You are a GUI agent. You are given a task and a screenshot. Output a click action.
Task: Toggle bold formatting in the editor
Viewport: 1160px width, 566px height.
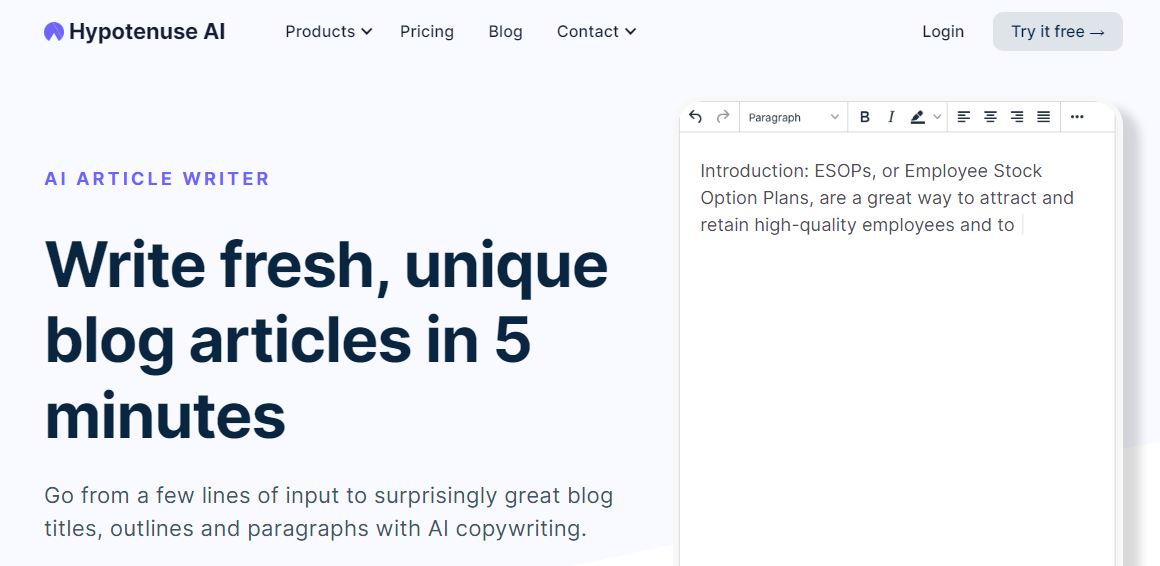coord(864,117)
